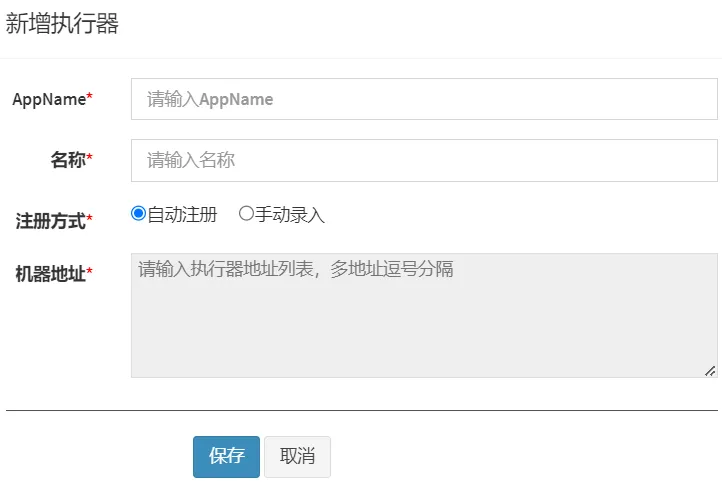Click the AppName field label
The image size is (722, 502).
click(x=48, y=99)
